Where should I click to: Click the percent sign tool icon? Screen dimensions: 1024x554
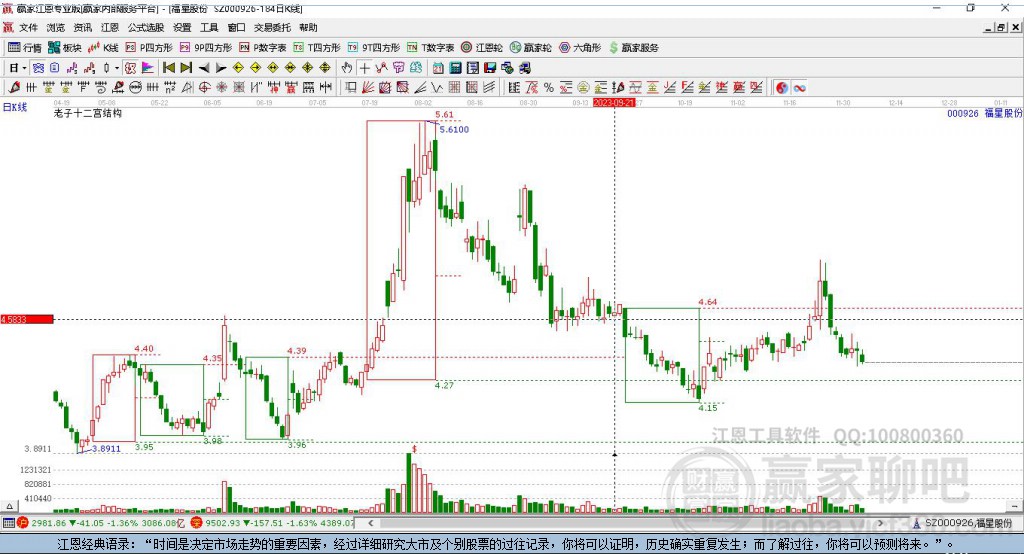(x=549, y=88)
